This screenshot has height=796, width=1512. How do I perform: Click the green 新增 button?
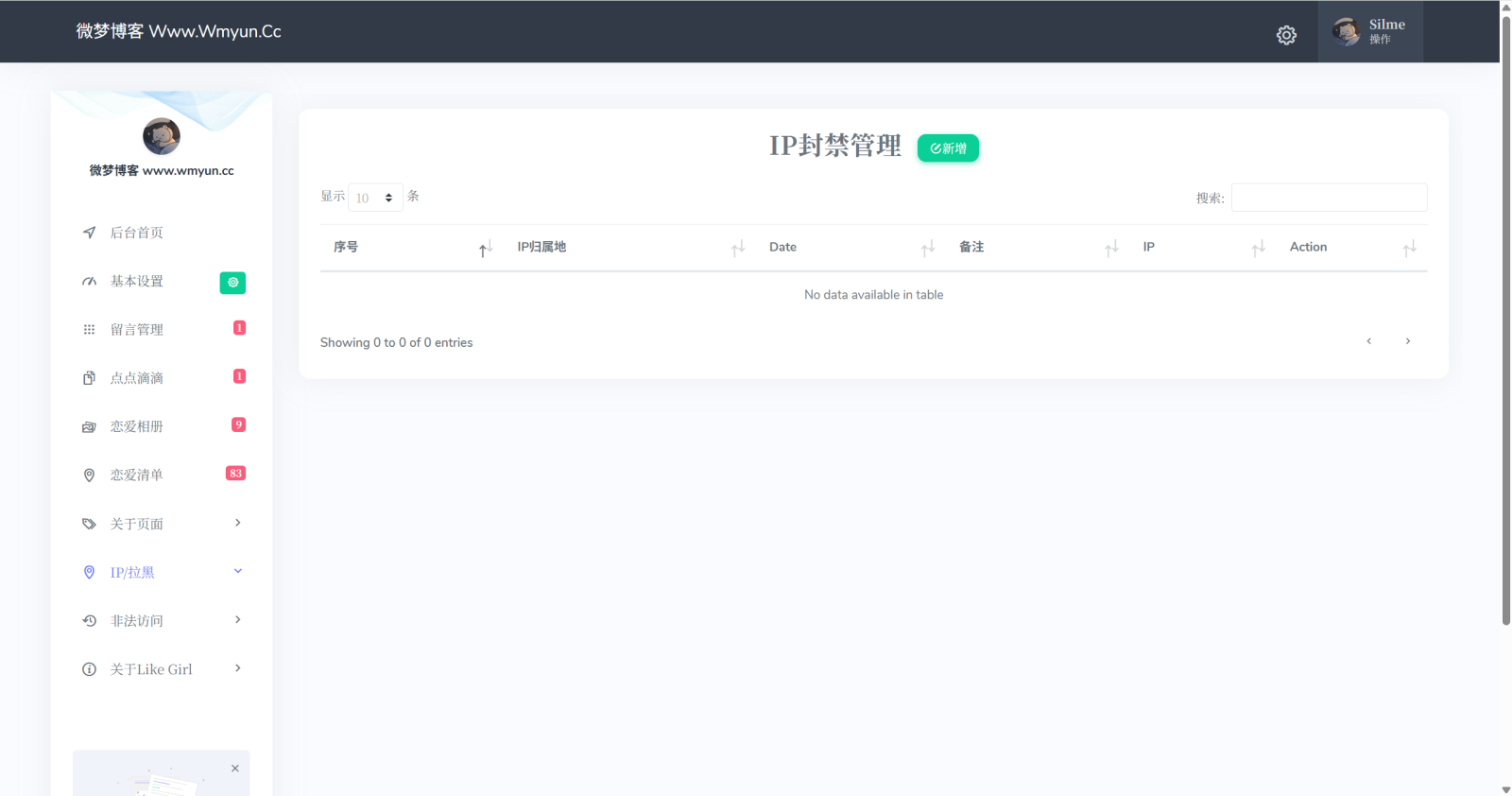click(x=948, y=148)
